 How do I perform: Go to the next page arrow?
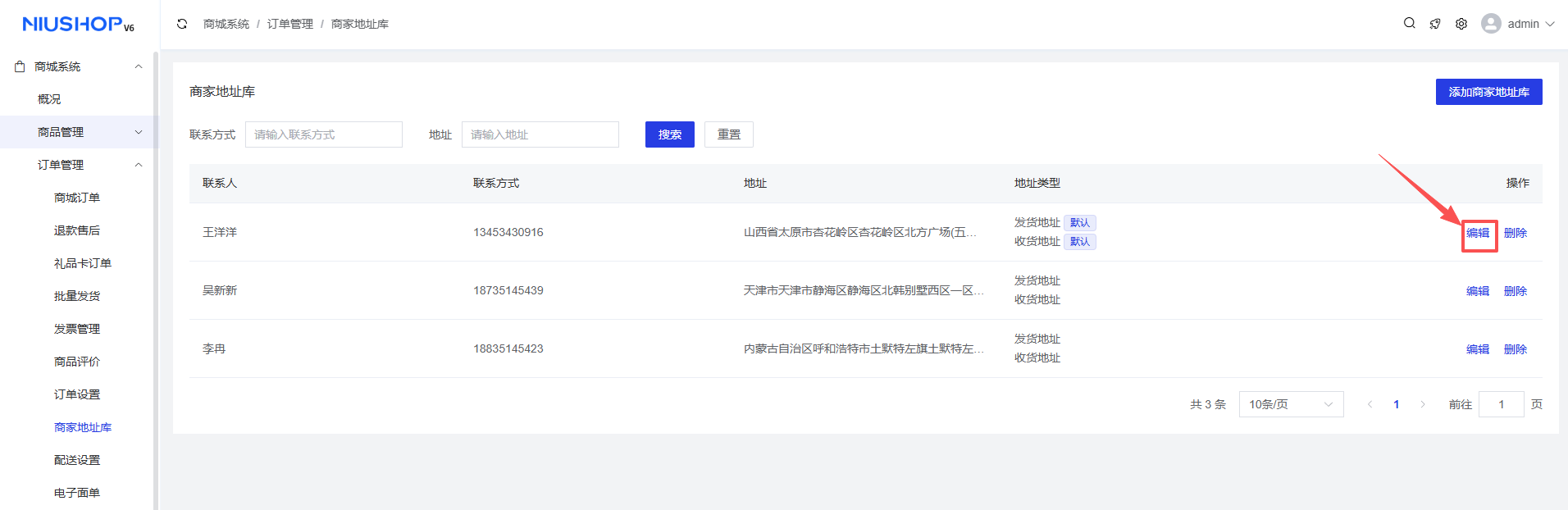coord(1423,404)
